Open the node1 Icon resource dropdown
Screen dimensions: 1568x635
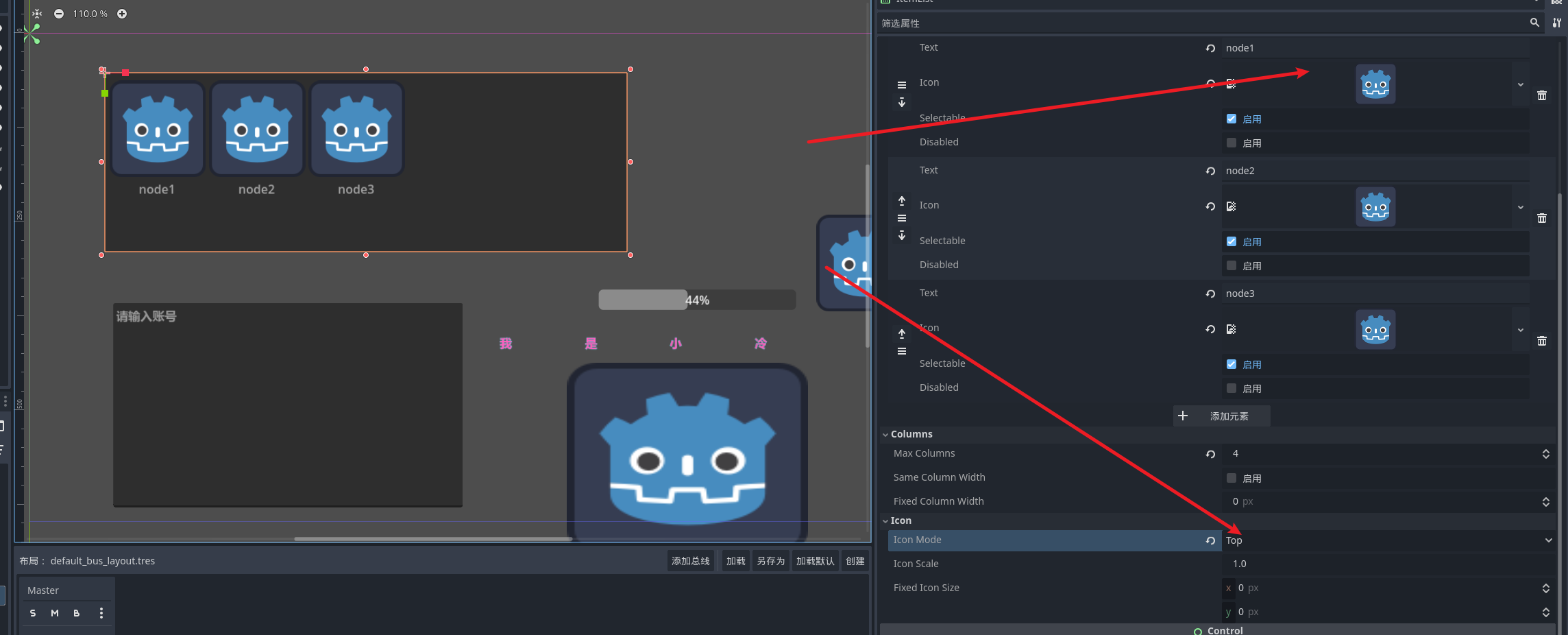click(x=1520, y=84)
